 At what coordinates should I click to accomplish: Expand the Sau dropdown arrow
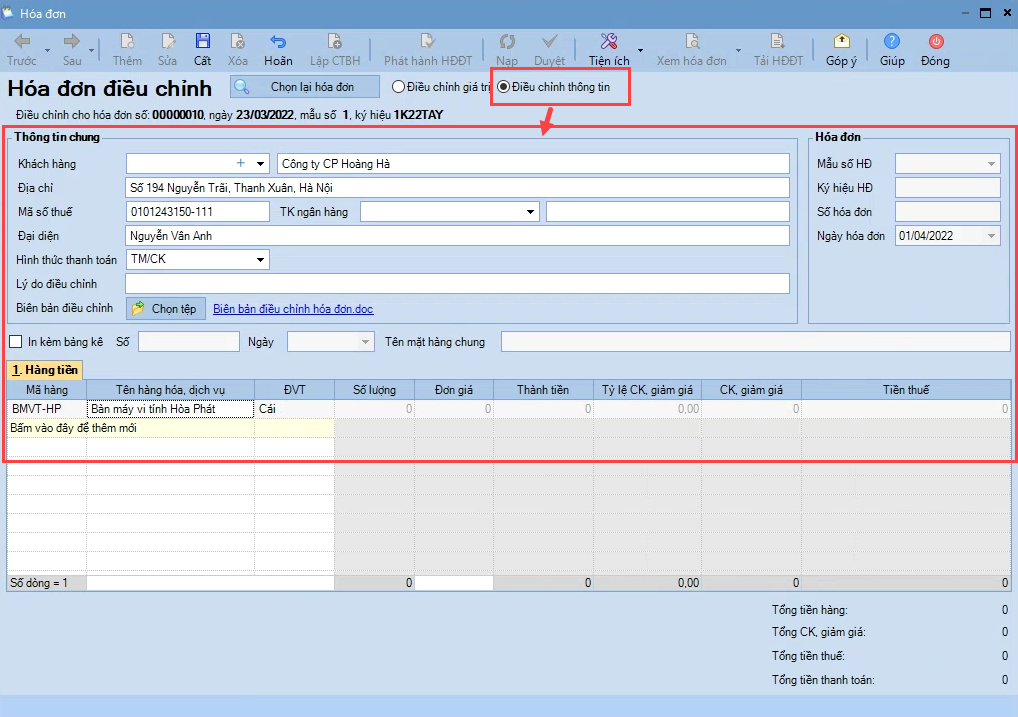point(92,51)
